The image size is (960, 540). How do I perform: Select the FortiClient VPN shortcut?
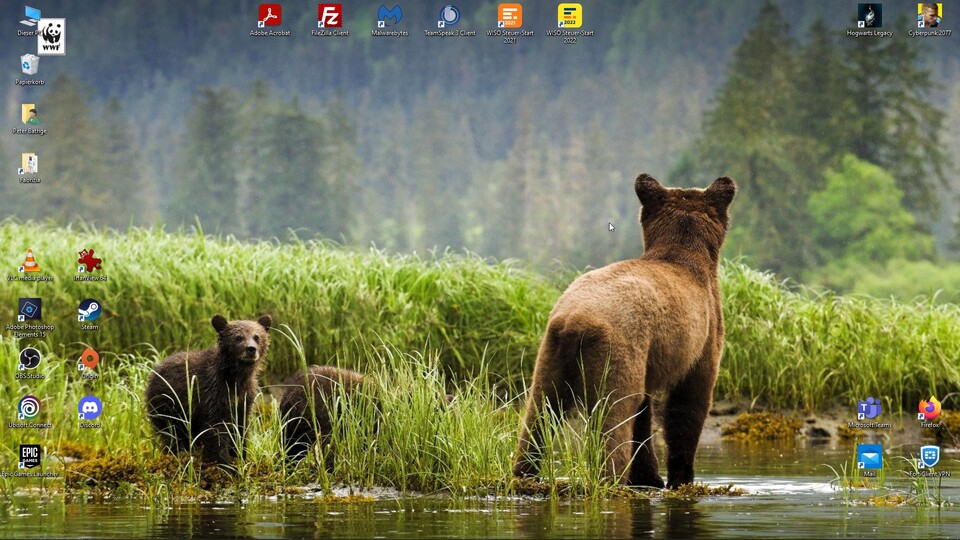929,461
